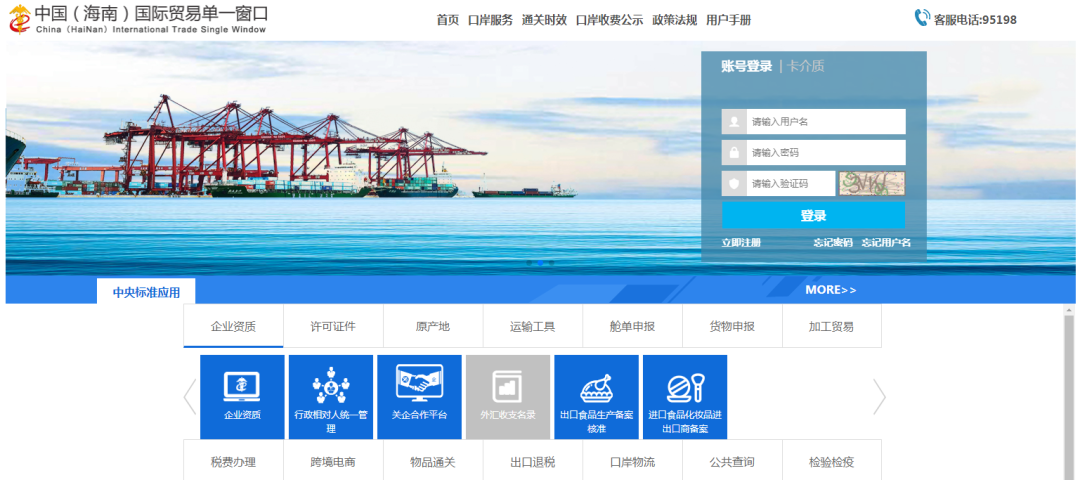1080x480 pixels.
Task: Click the 客服电话:95198 text
Action: [x=975, y=20]
